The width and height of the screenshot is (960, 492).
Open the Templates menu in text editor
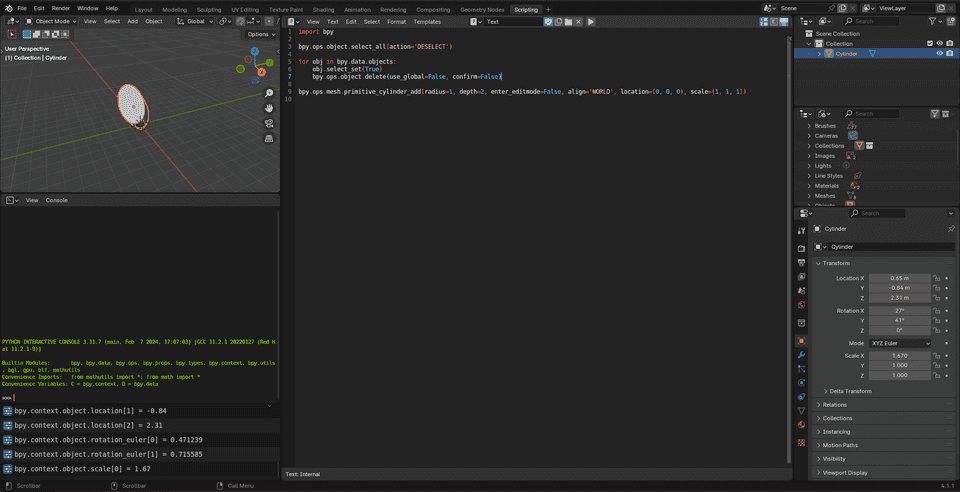coord(427,21)
